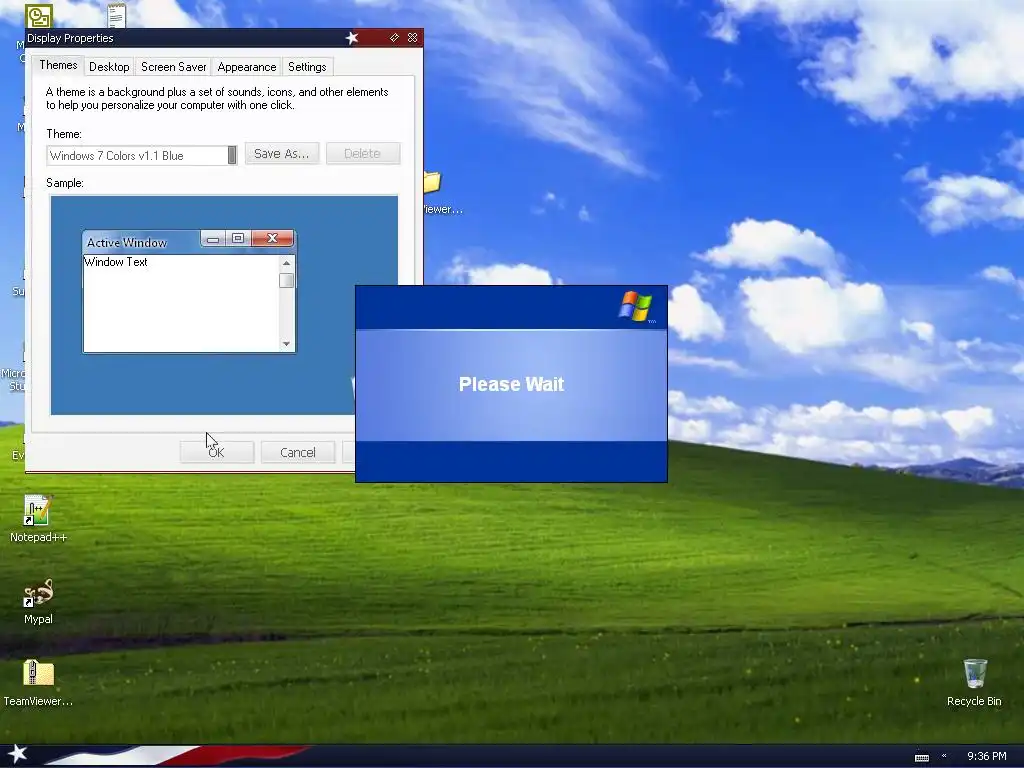The image size is (1024, 768).
Task: Open the notepad document icon above the dialog
Action: point(116,14)
